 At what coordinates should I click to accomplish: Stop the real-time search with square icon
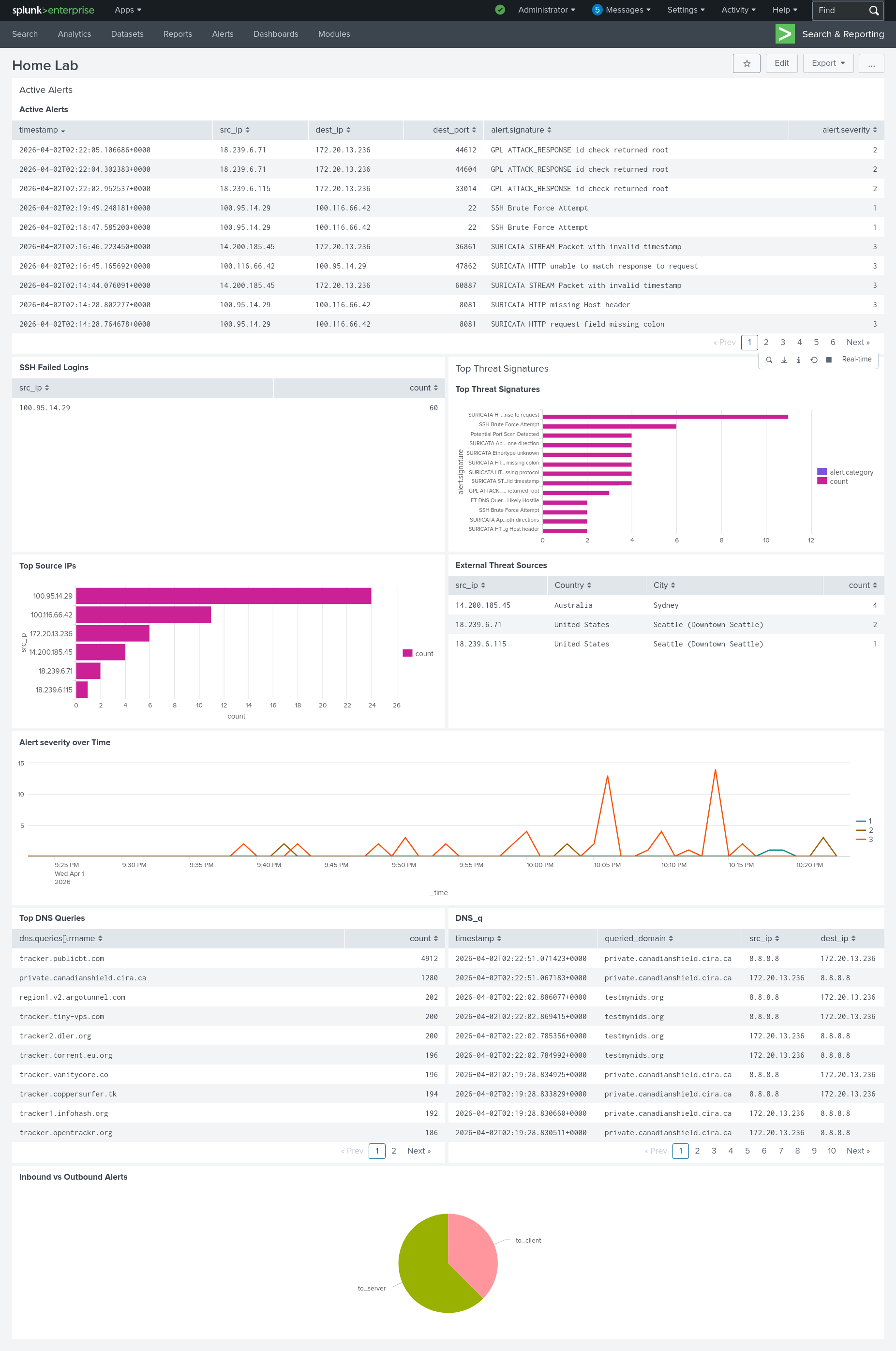coord(829,360)
